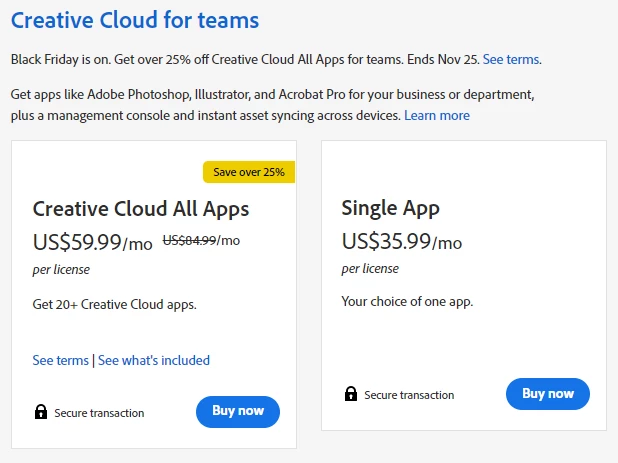Click the Your choice of one app text

point(407,301)
